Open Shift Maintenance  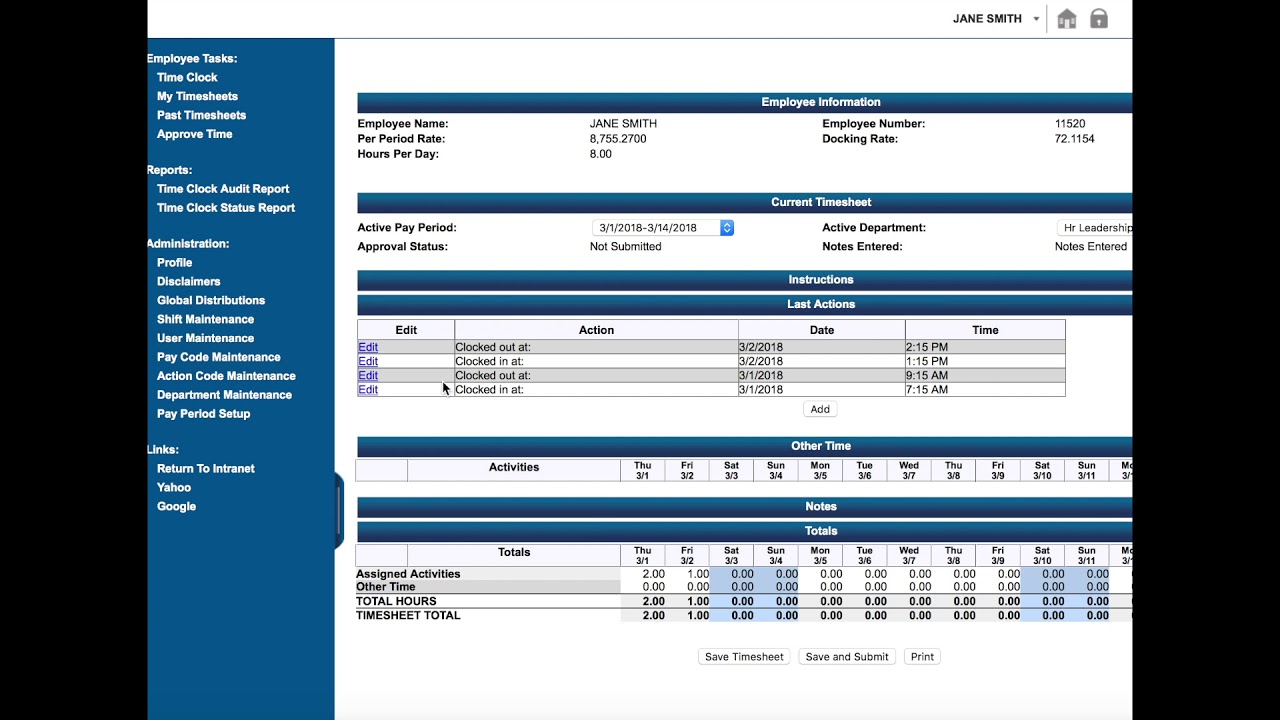(205, 320)
